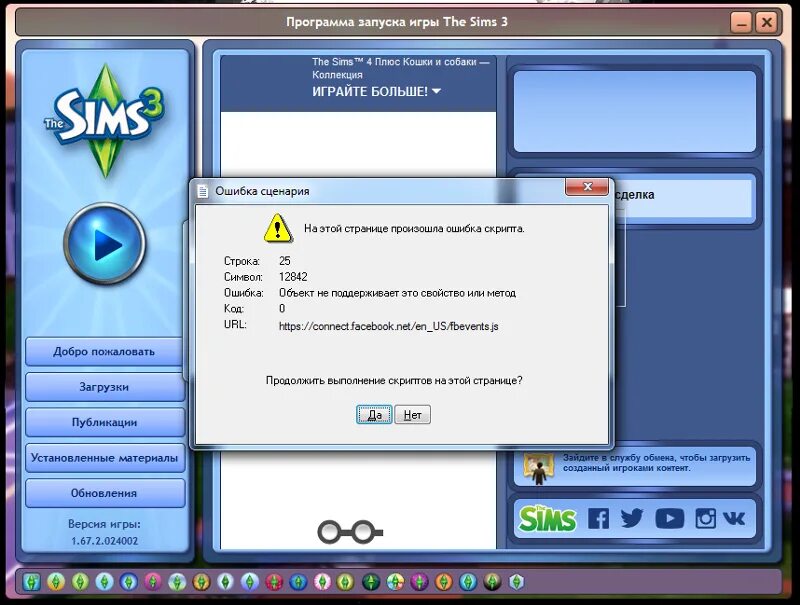Click Продолжить выполнение скриптов question text
This screenshot has height=605, width=800.
coord(394,381)
